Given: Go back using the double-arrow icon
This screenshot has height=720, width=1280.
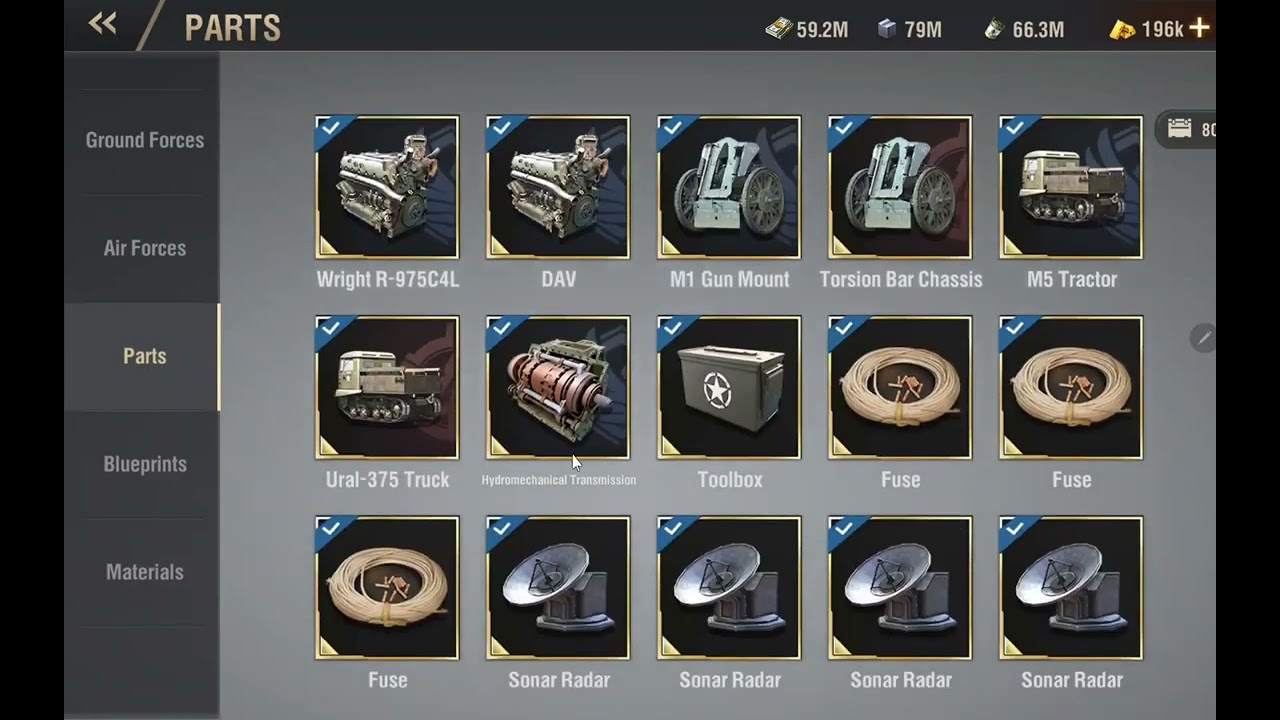Looking at the screenshot, I should click(102, 24).
